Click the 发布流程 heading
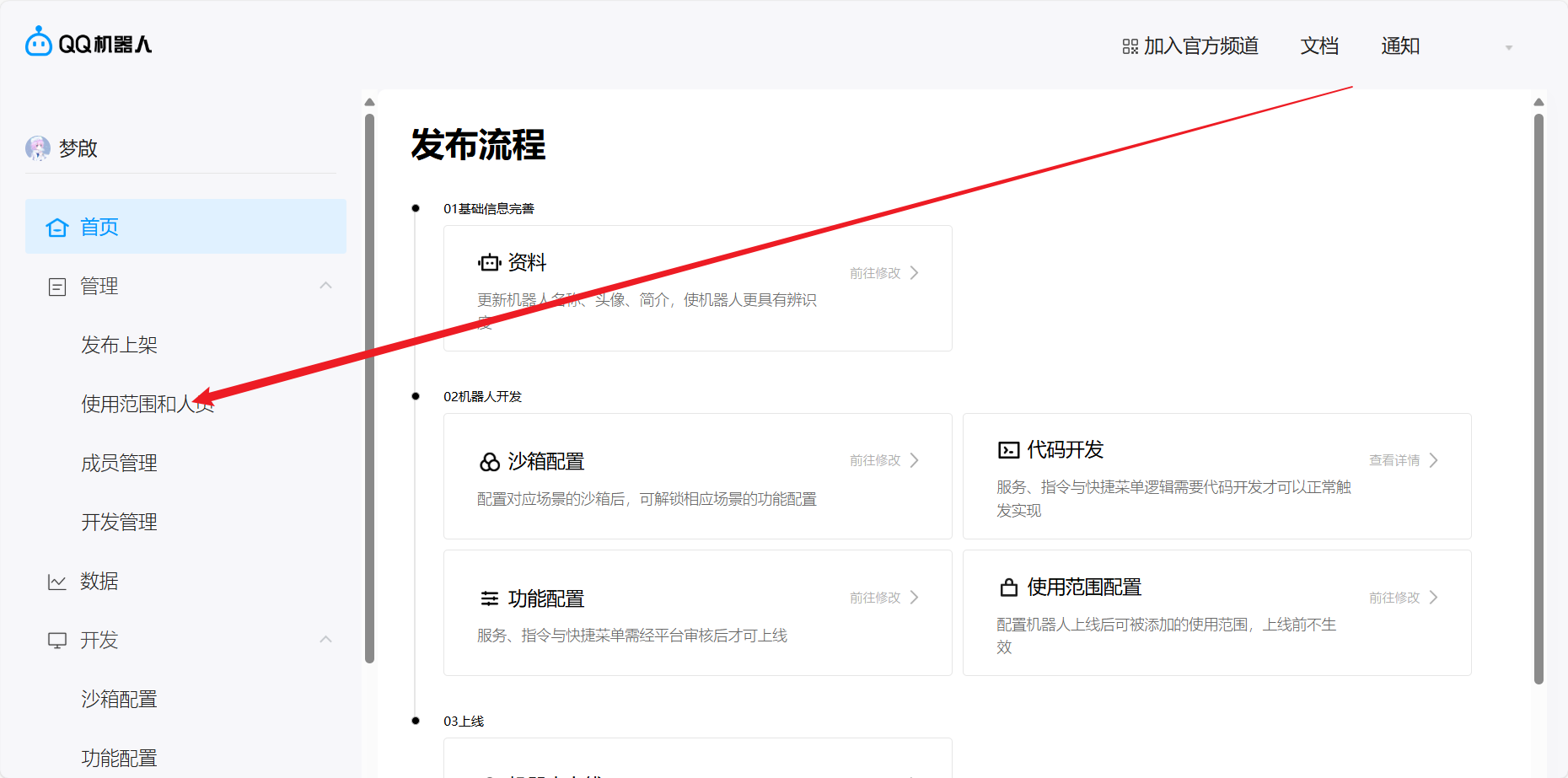The image size is (1568, 778). (x=478, y=145)
